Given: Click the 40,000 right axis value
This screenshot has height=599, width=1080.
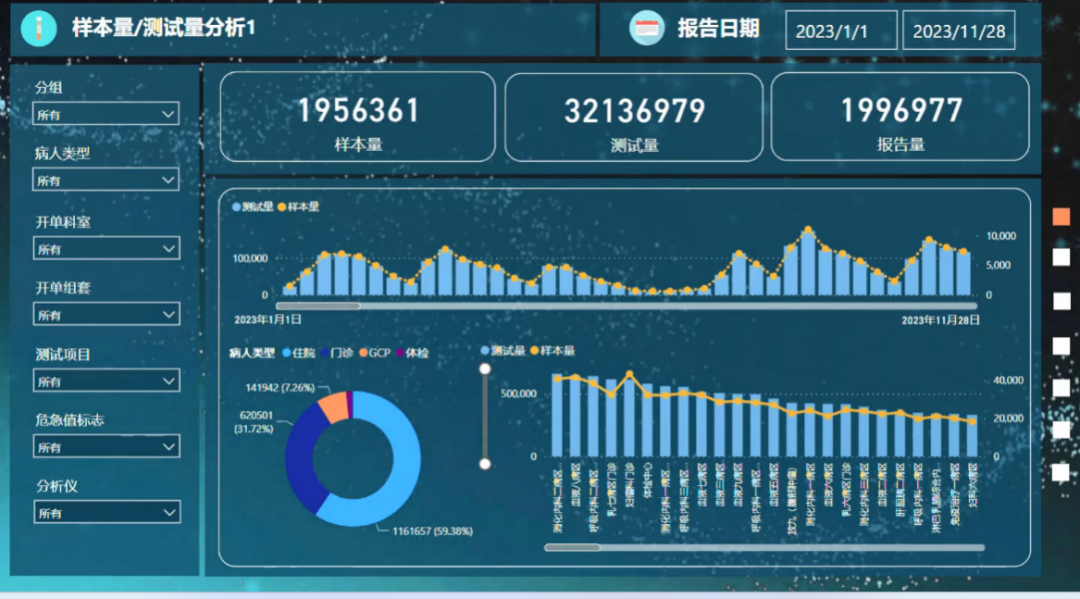Looking at the screenshot, I should point(1008,380).
